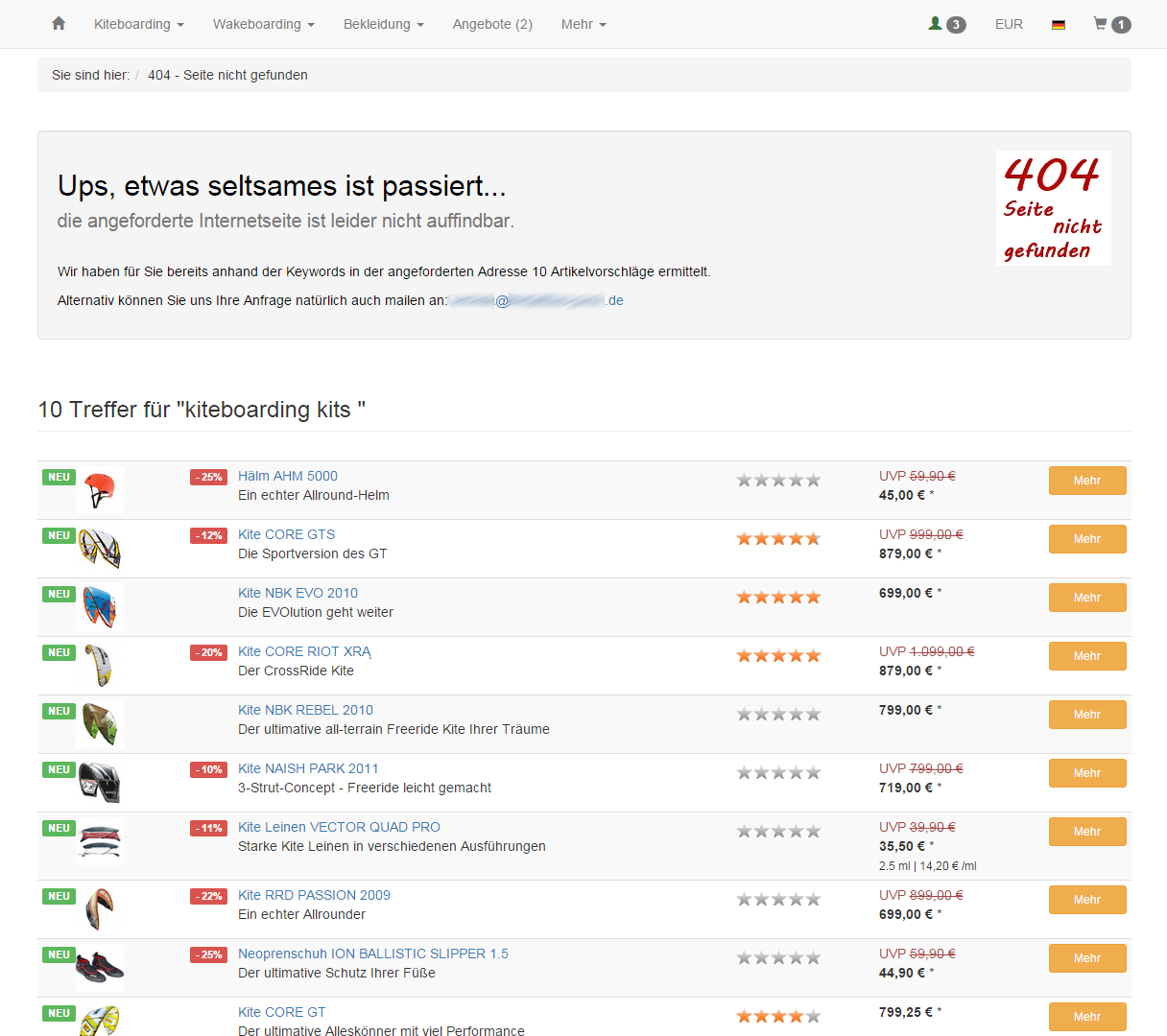This screenshot has height=1036, width=1167.
Task: Open the EUR currency selector
Action: click(x=1009, y=24)
